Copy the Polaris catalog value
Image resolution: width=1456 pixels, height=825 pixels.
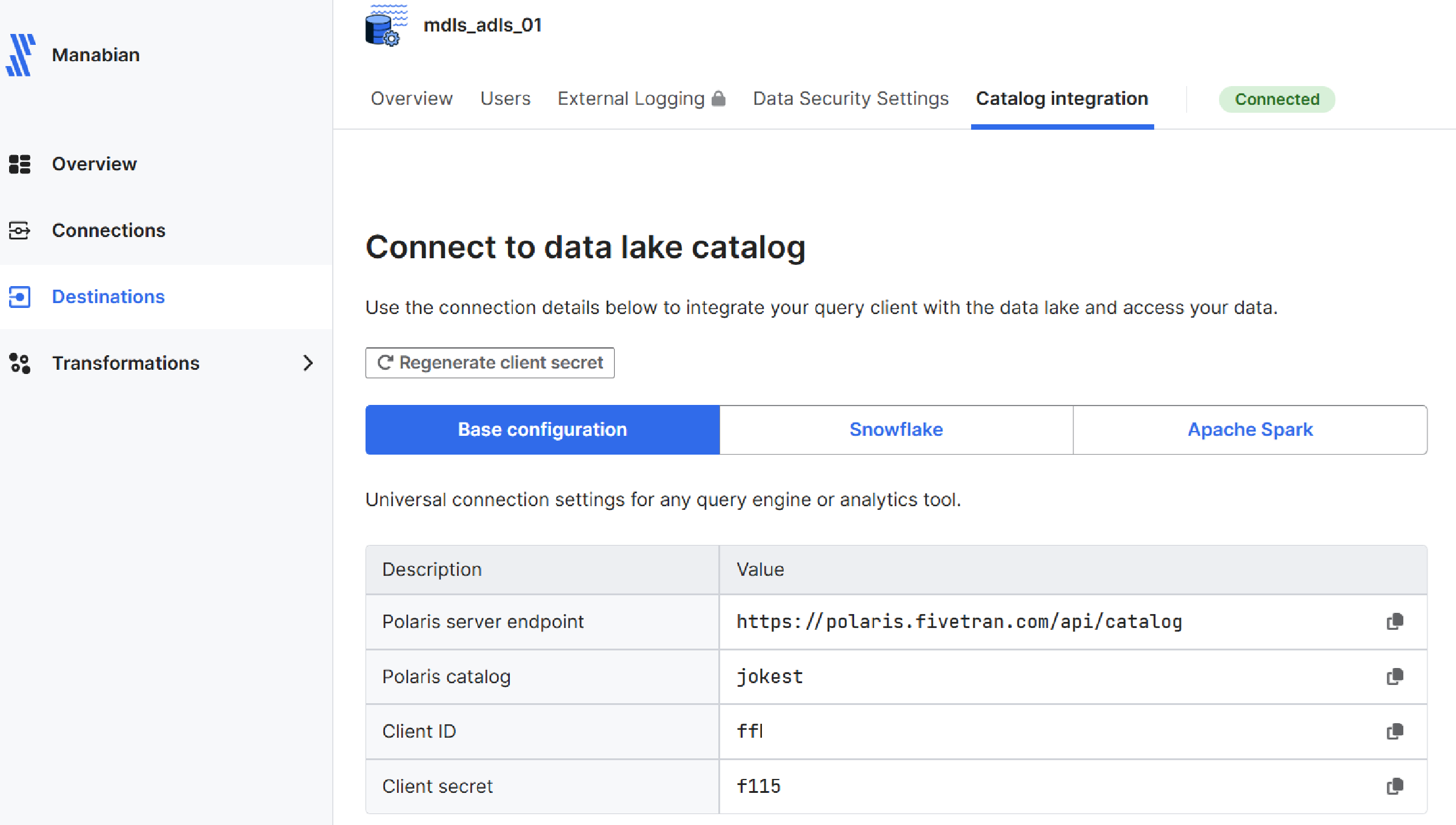pyautogui.click(x=1395, y=676)
